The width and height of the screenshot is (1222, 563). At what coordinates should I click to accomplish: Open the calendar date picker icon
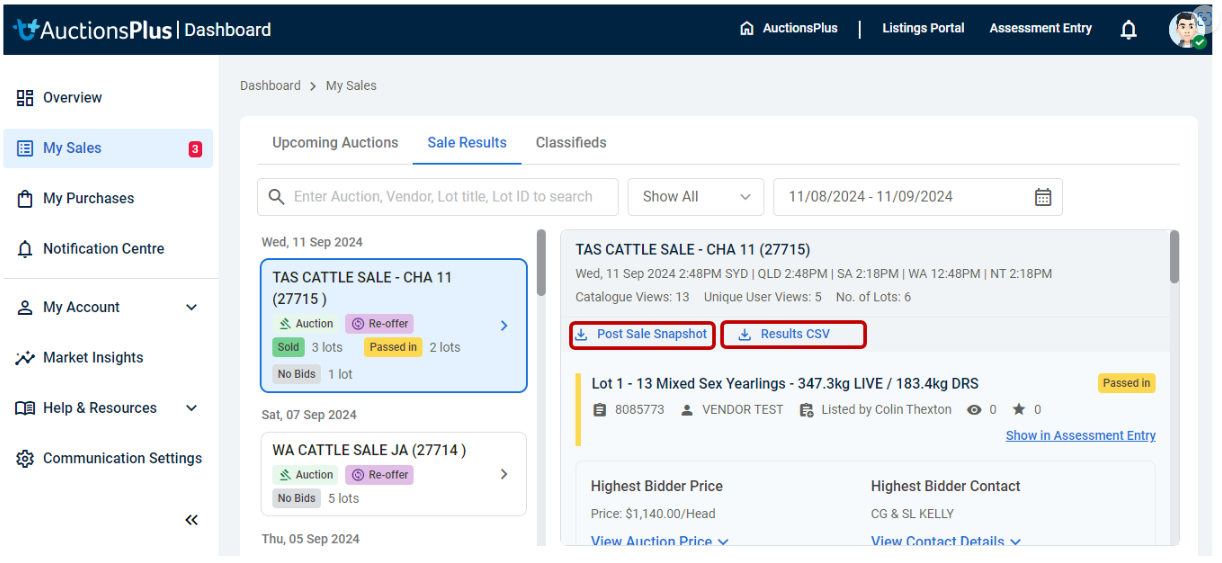click(1043, 197)
